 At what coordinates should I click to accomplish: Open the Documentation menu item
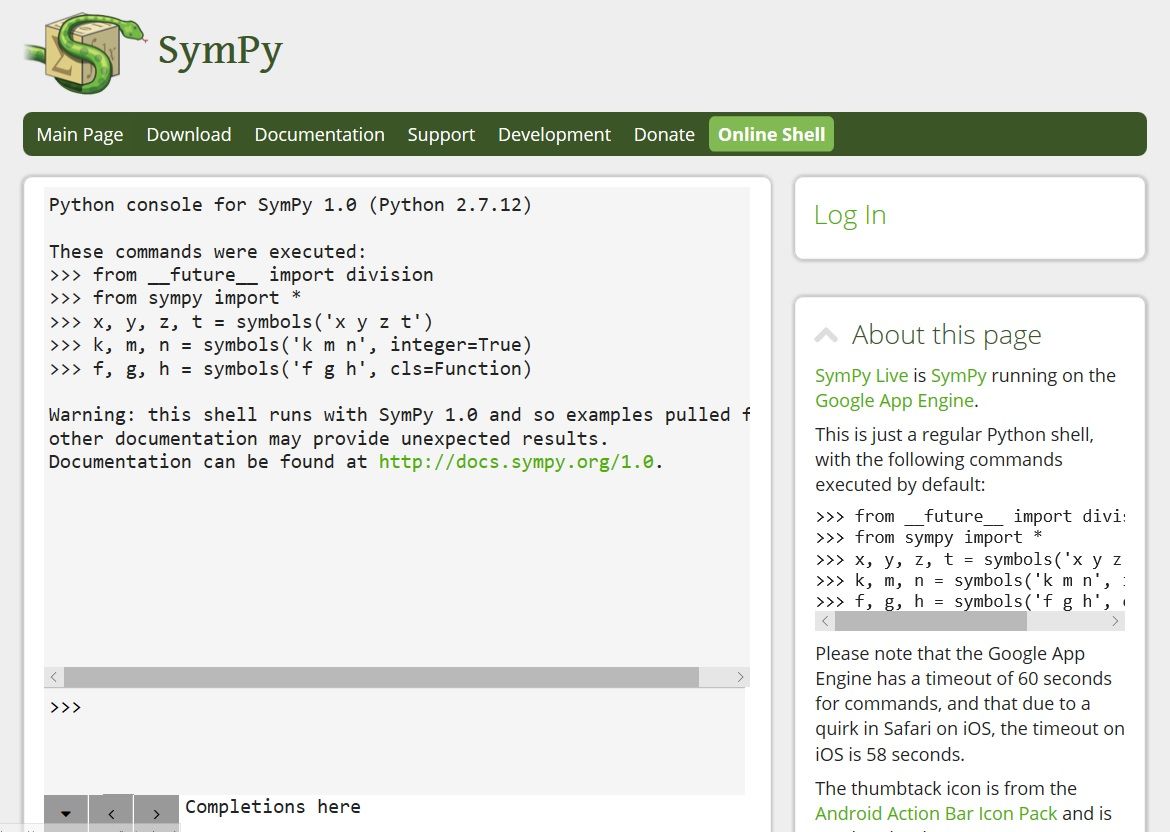click(x=319, y=134)
